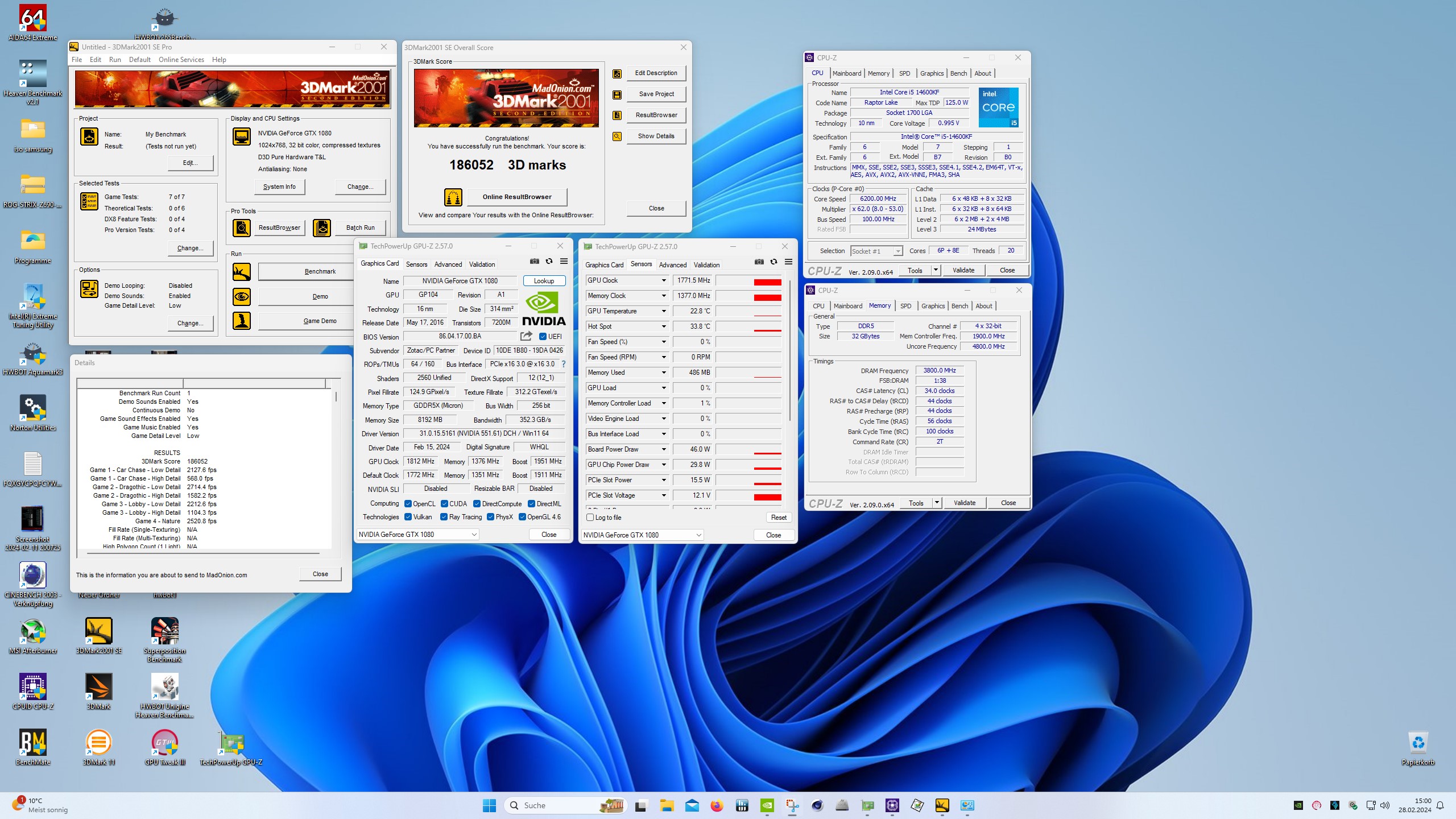Open MSI Afterburner desktop shortcut
1456x819 pixels.
point(33,636)
